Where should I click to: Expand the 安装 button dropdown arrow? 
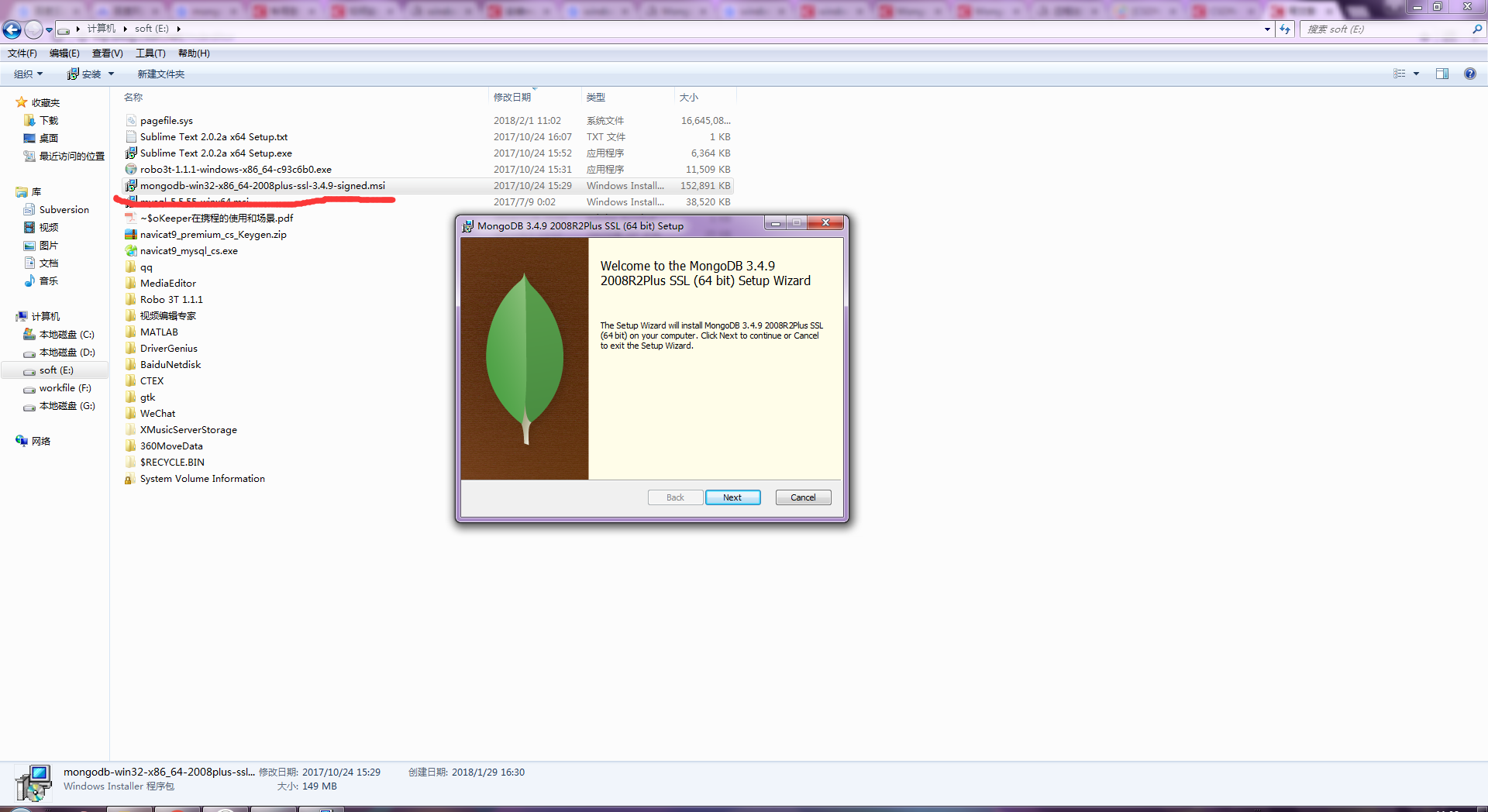pyautogui.click(x=111, y=74)
